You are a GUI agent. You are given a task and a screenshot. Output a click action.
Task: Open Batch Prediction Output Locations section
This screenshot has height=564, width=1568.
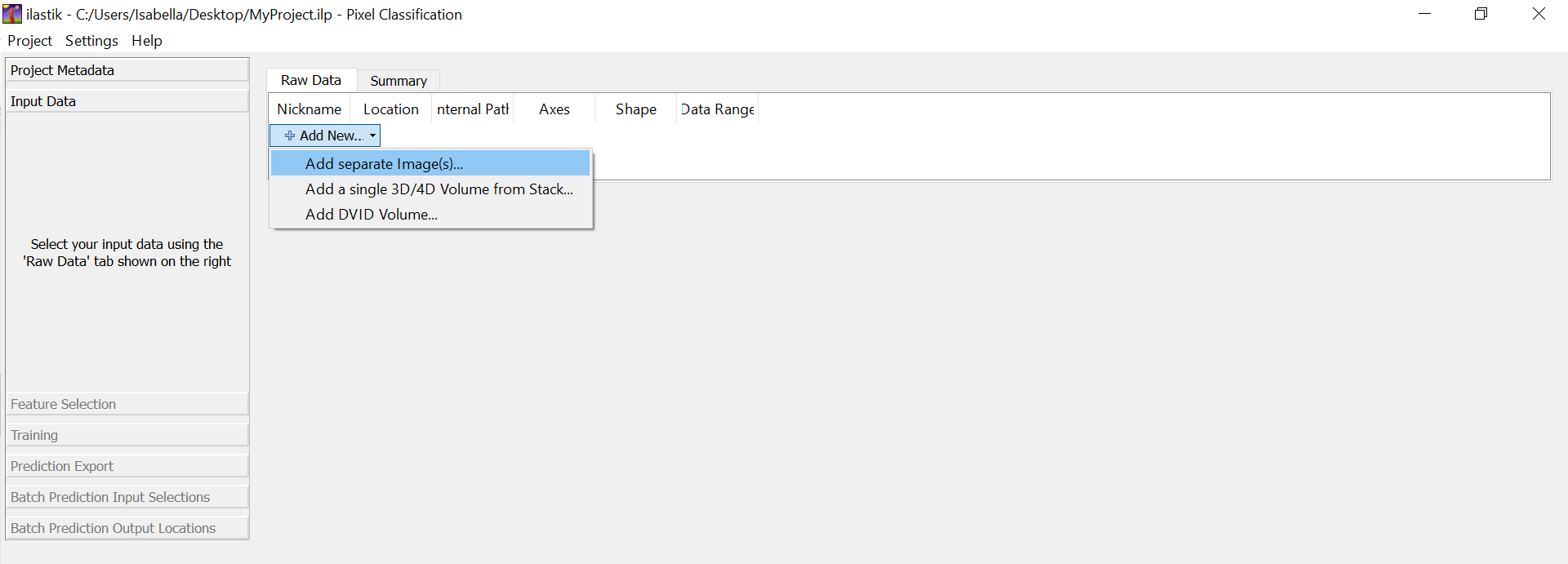(x=127, y=528)
